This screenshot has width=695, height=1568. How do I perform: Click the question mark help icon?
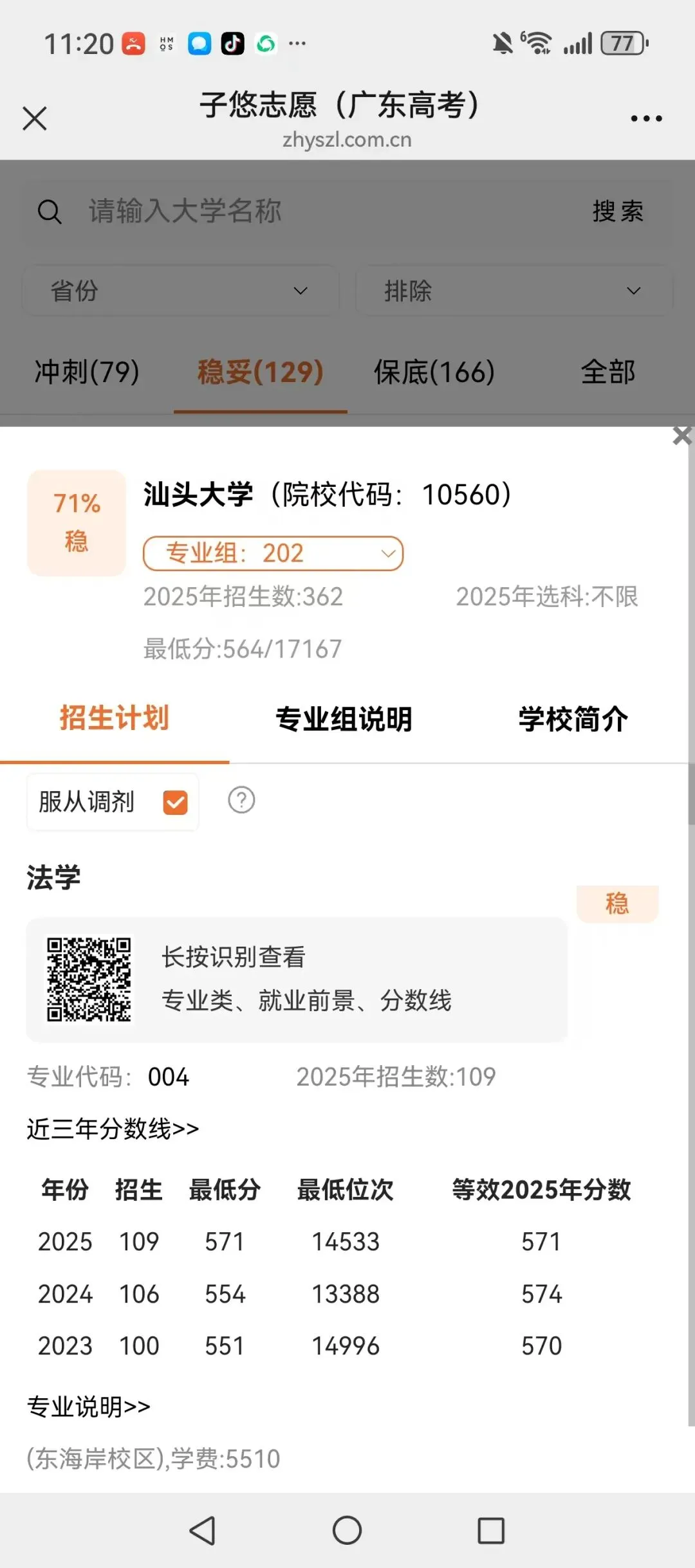[x=241, y=800]
